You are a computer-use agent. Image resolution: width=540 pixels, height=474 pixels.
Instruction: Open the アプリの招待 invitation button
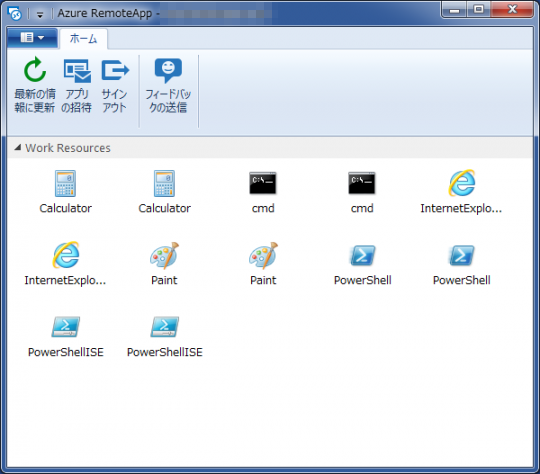click(x=76, y=85)
